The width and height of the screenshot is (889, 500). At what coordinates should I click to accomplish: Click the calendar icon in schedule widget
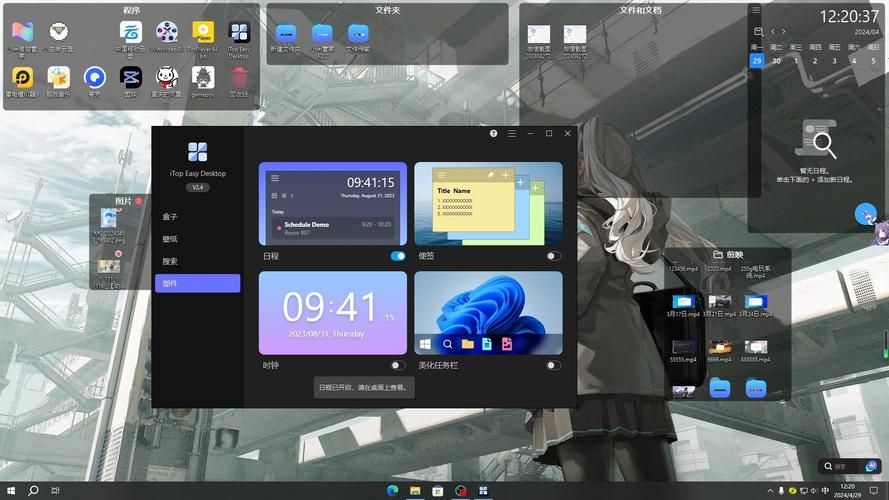(x=758, y=31)
